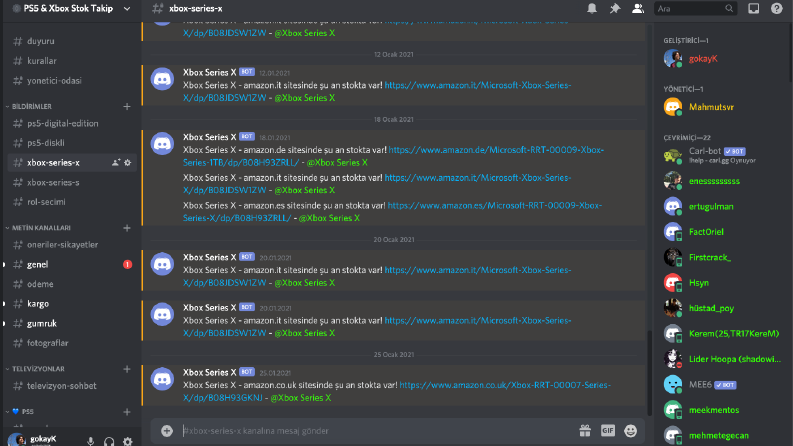Click the Ara search field

(695, 9)
